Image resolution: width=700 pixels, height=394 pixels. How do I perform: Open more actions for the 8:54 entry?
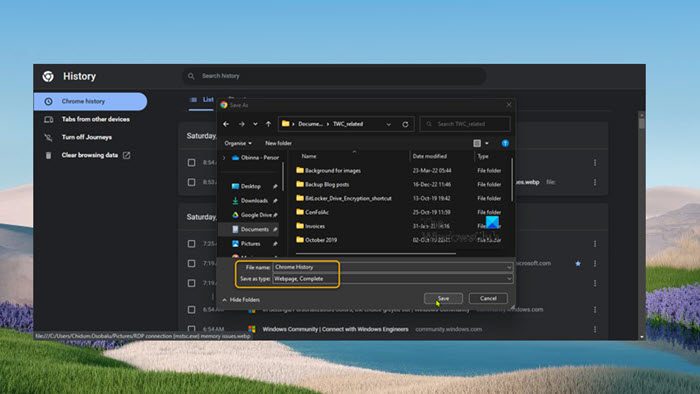pos(595,162)
